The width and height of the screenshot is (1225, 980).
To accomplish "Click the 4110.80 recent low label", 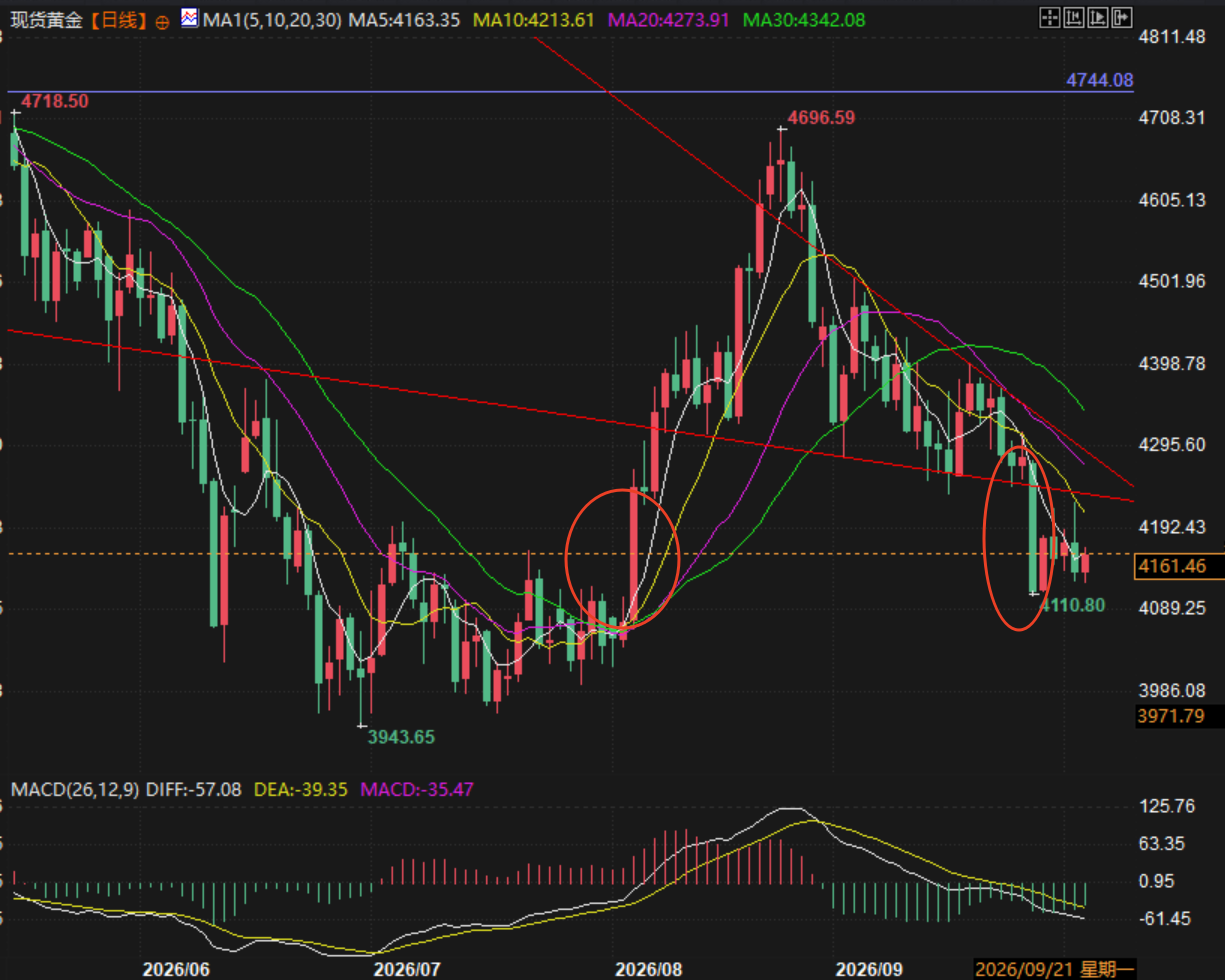I will pyautogui.click(x=1073, y=604).
